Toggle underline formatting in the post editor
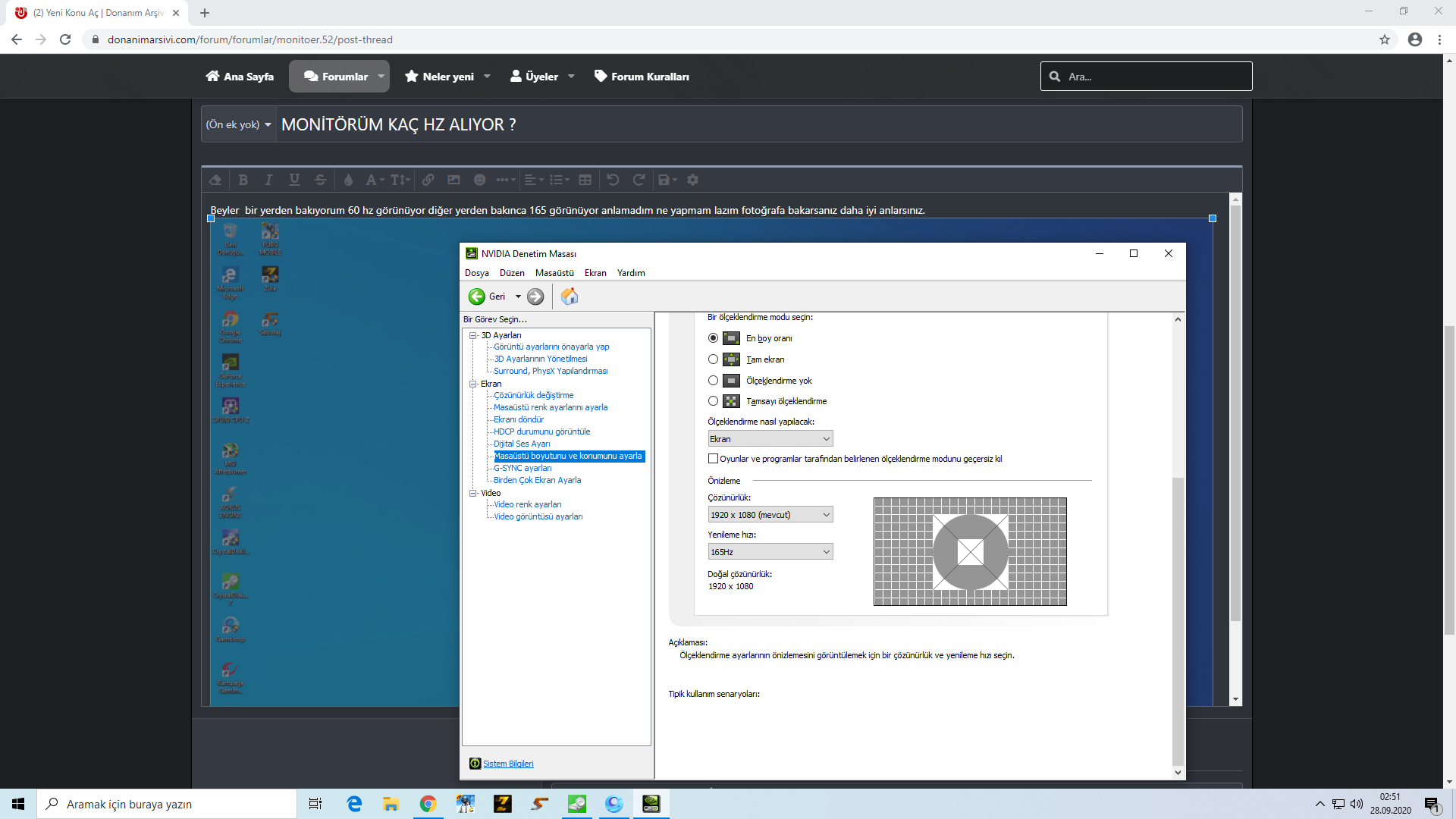Viewport: 1456px width, 819px height. 294,180
